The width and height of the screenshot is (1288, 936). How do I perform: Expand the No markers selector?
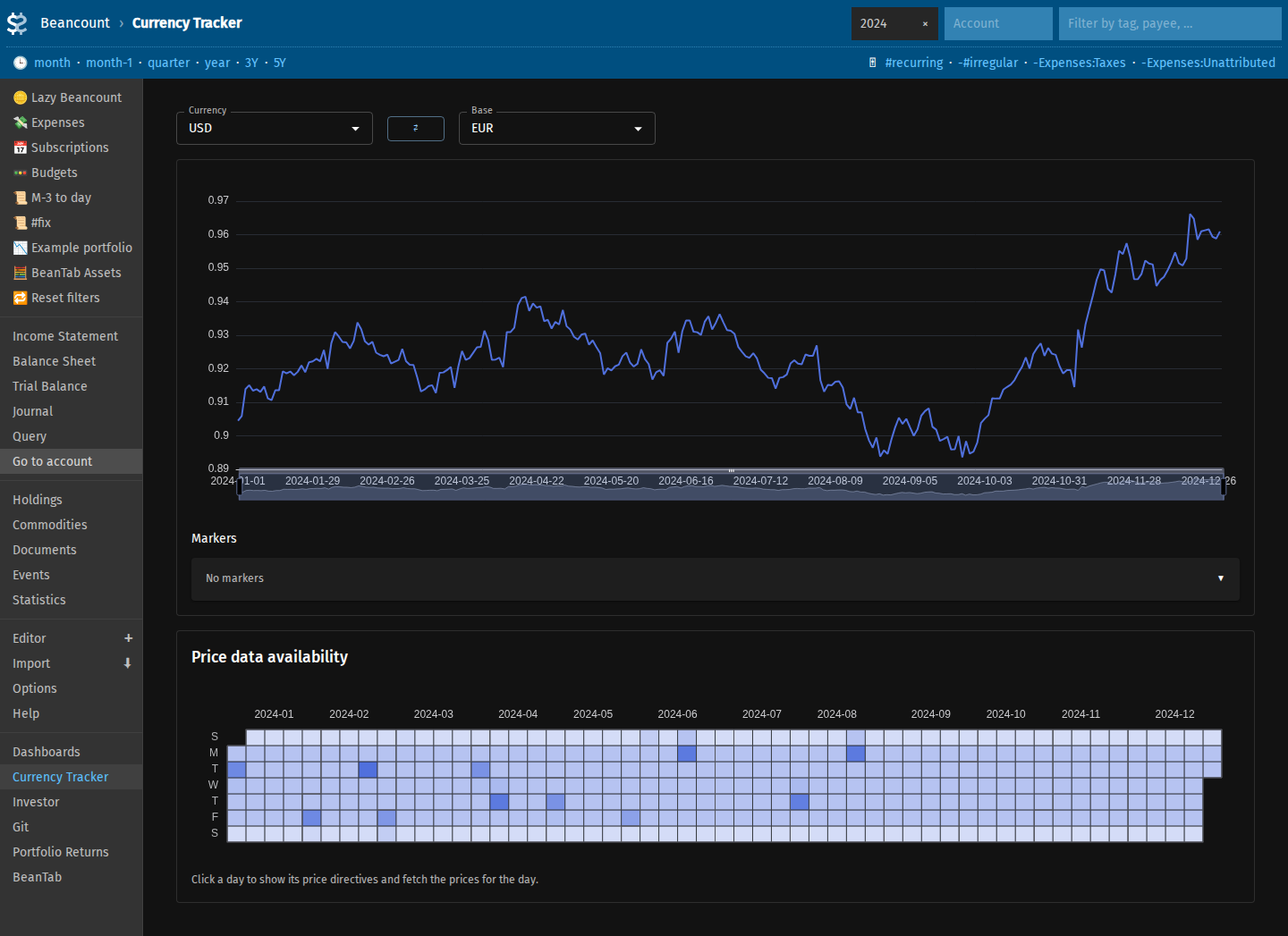[716, 578]
